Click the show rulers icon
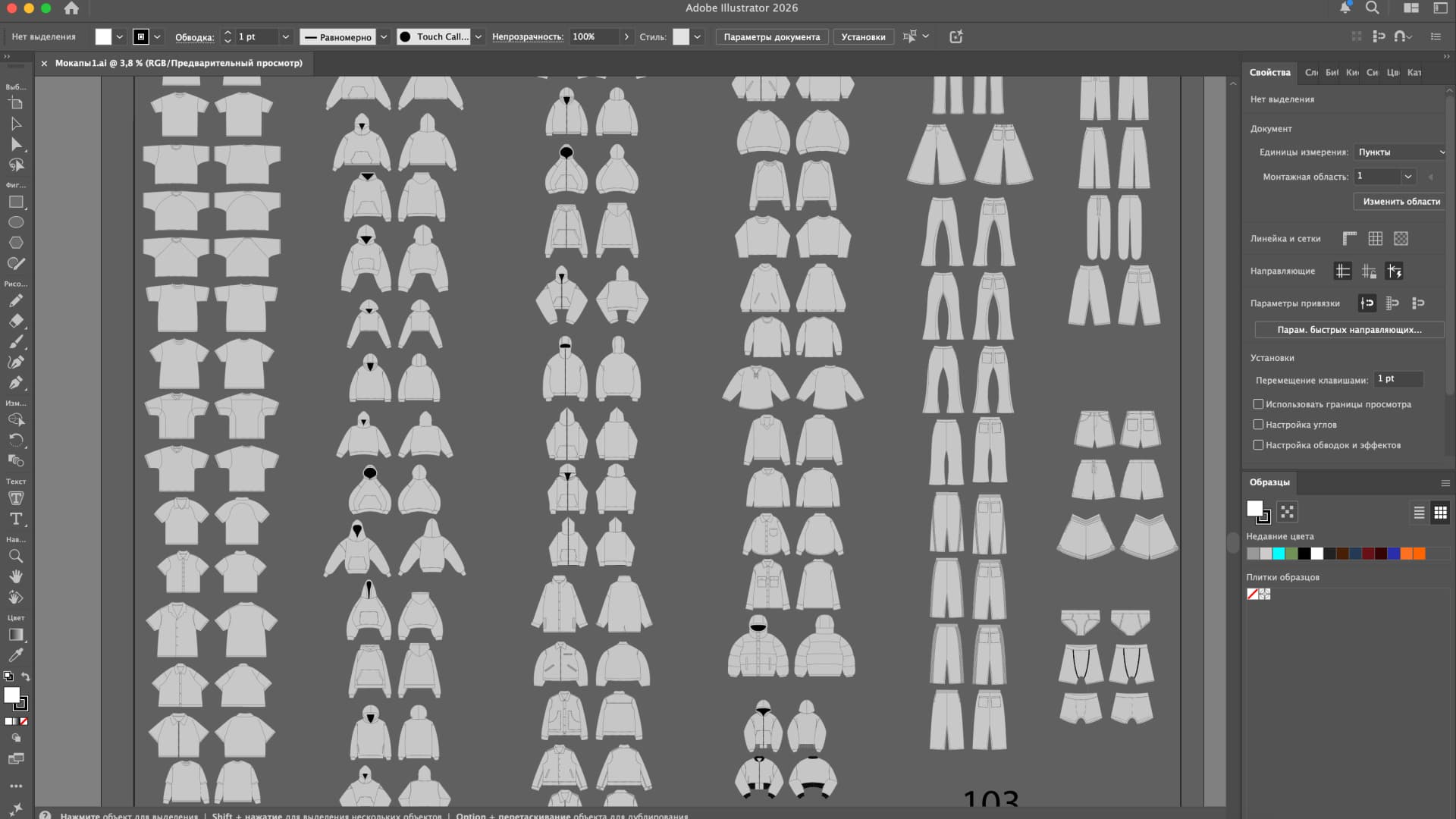This screenshot has height=819, width=1456. point(1349,239)
